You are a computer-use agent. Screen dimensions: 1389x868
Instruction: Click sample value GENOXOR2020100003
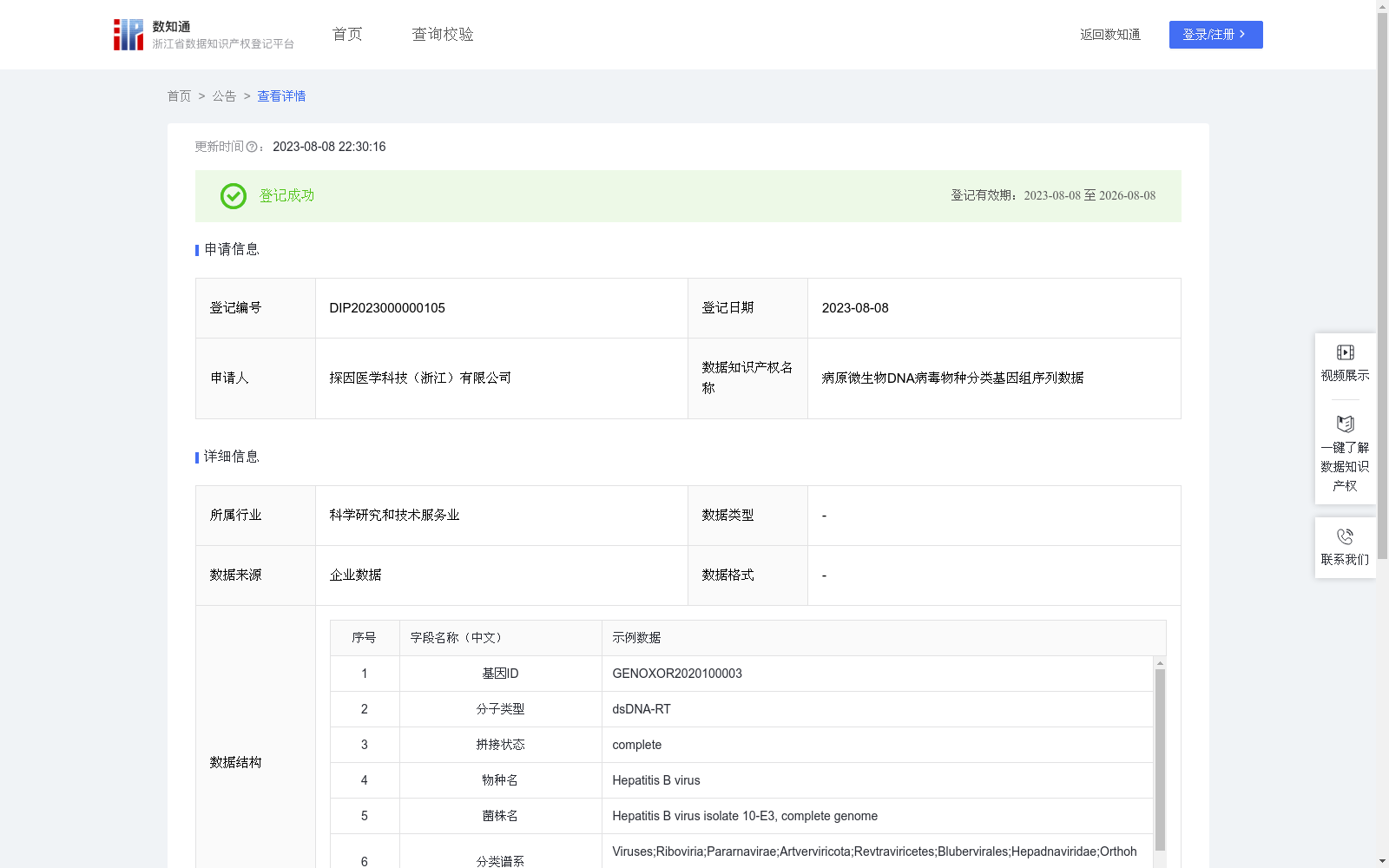tap(677, 674)
